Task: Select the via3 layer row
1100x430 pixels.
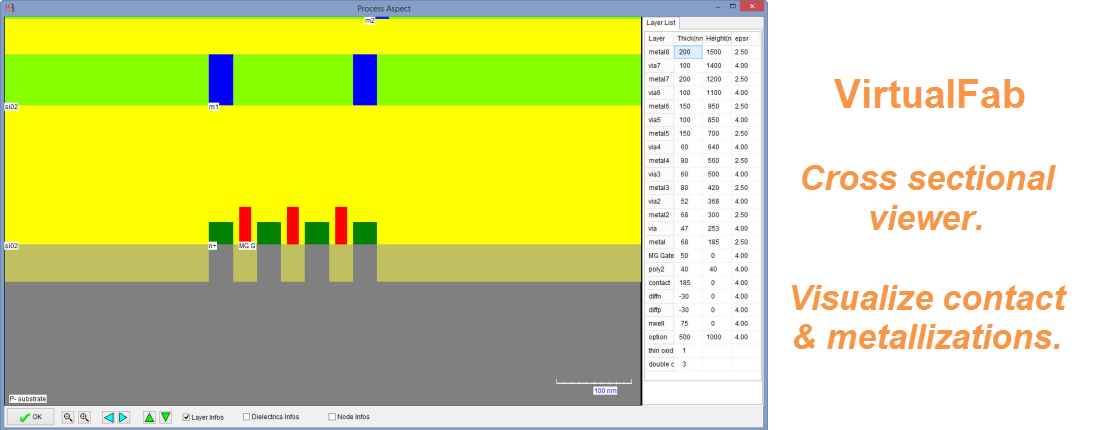Action: coord(703,174)
